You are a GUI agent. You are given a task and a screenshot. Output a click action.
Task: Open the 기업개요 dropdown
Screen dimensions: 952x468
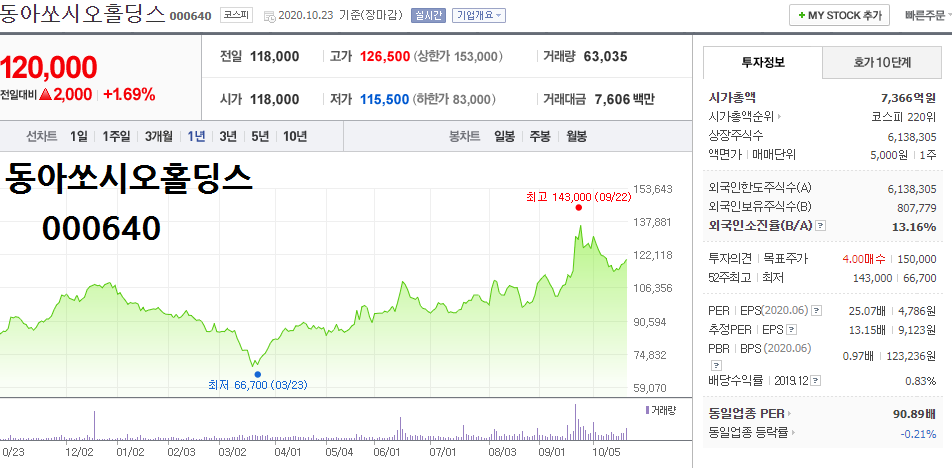(x=478, y=15)
